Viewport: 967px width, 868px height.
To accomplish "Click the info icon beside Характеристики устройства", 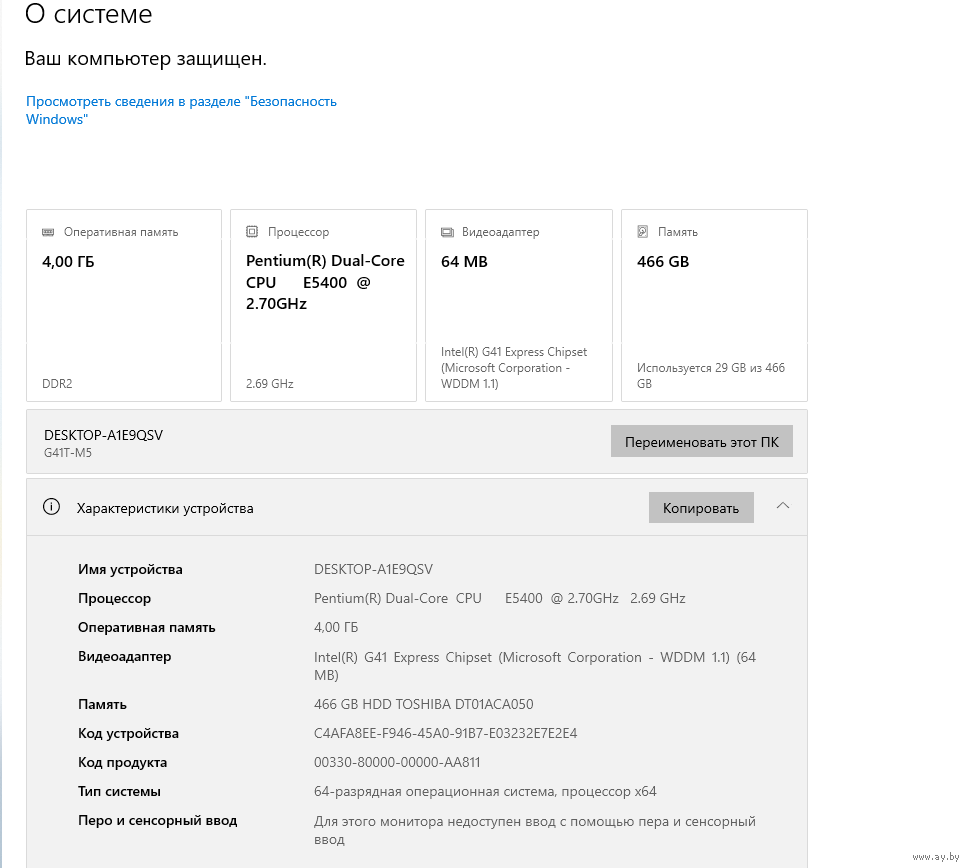I will pyautogui.click(x=51, y=507).
